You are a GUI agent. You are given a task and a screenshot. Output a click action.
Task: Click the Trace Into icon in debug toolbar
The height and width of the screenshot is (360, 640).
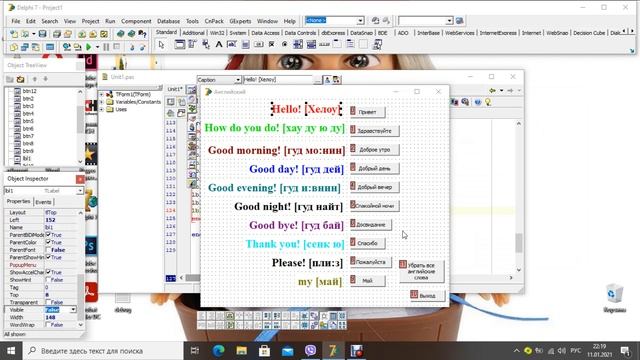(x=132, y=47)
